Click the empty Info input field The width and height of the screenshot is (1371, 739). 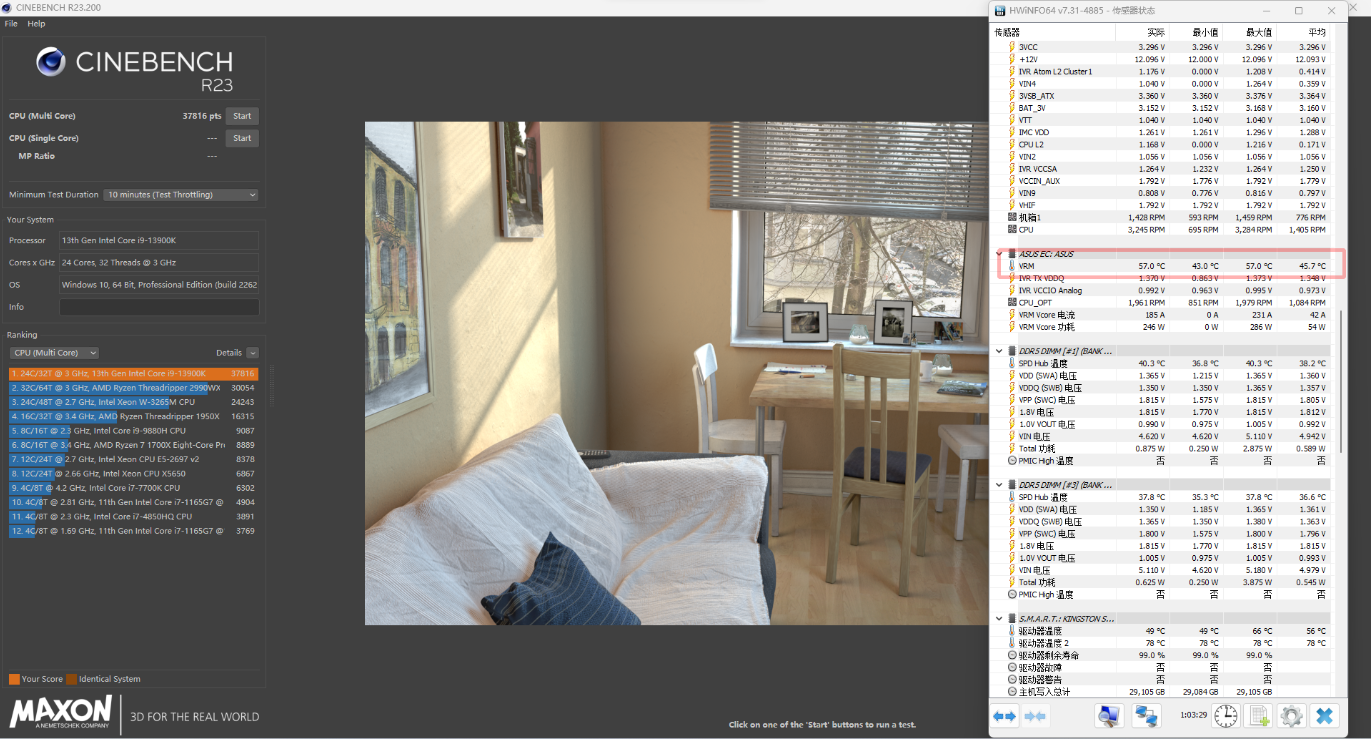[158, 307]
